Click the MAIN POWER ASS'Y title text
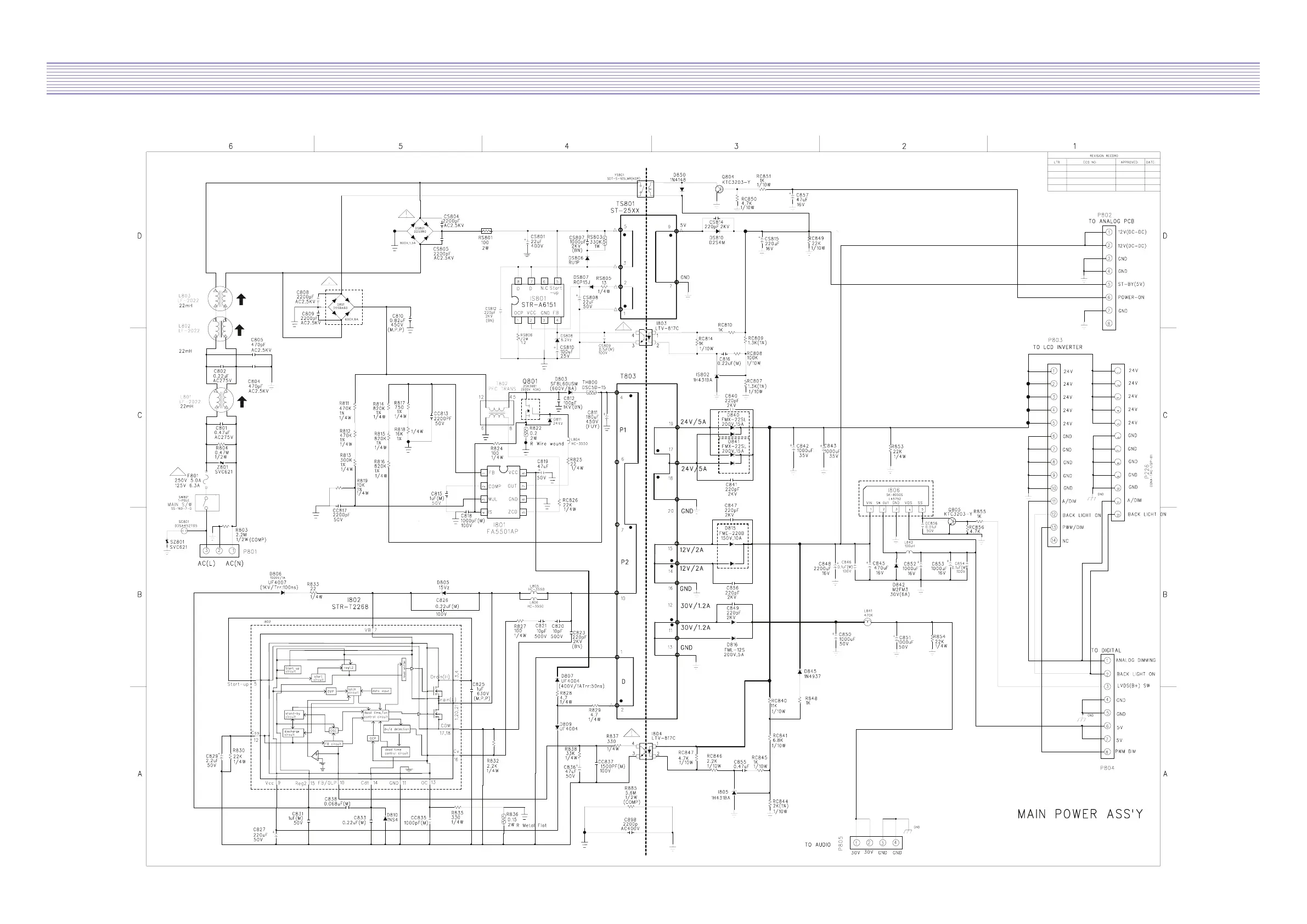The width and height of the screenshot is (1307, 924). [1080, 814]
